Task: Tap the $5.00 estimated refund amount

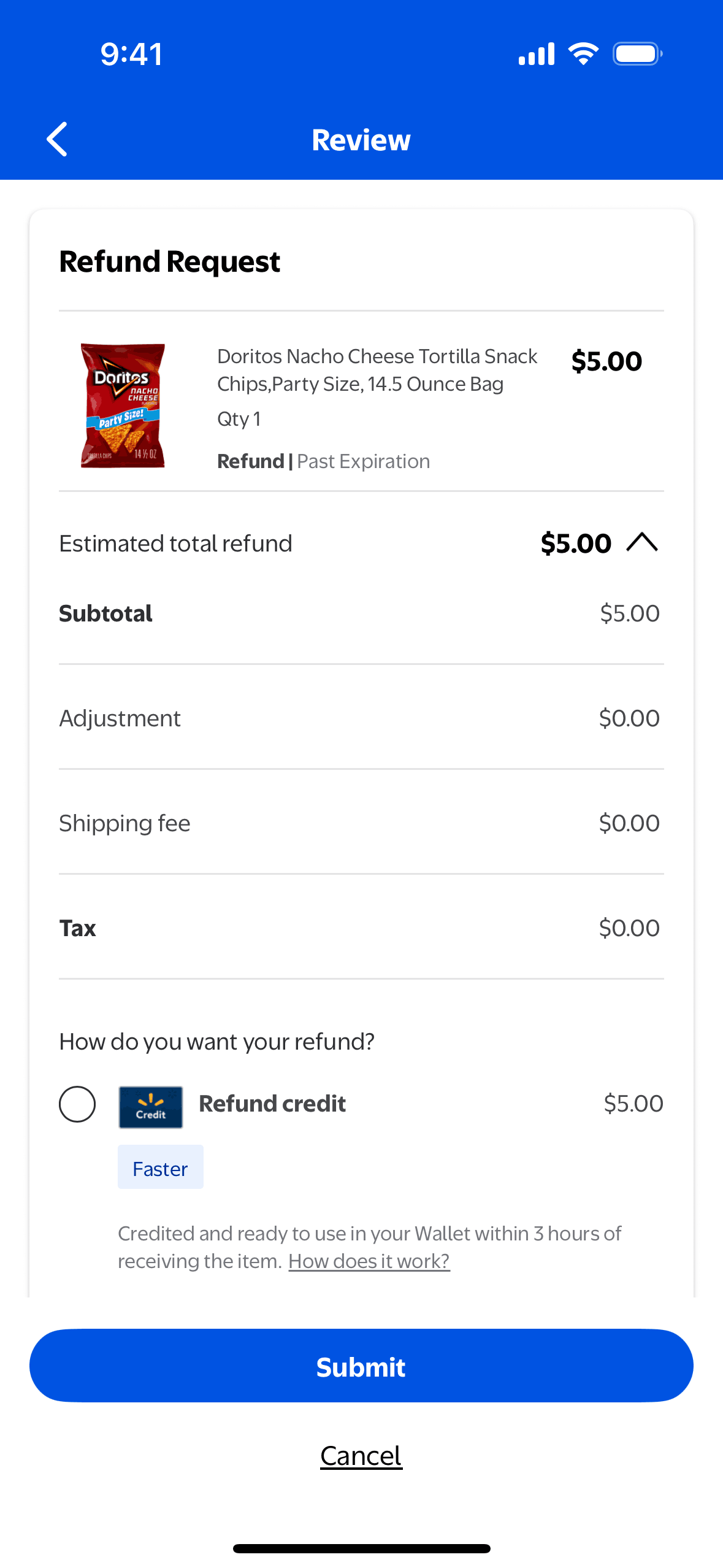Action: pos(576,544)
